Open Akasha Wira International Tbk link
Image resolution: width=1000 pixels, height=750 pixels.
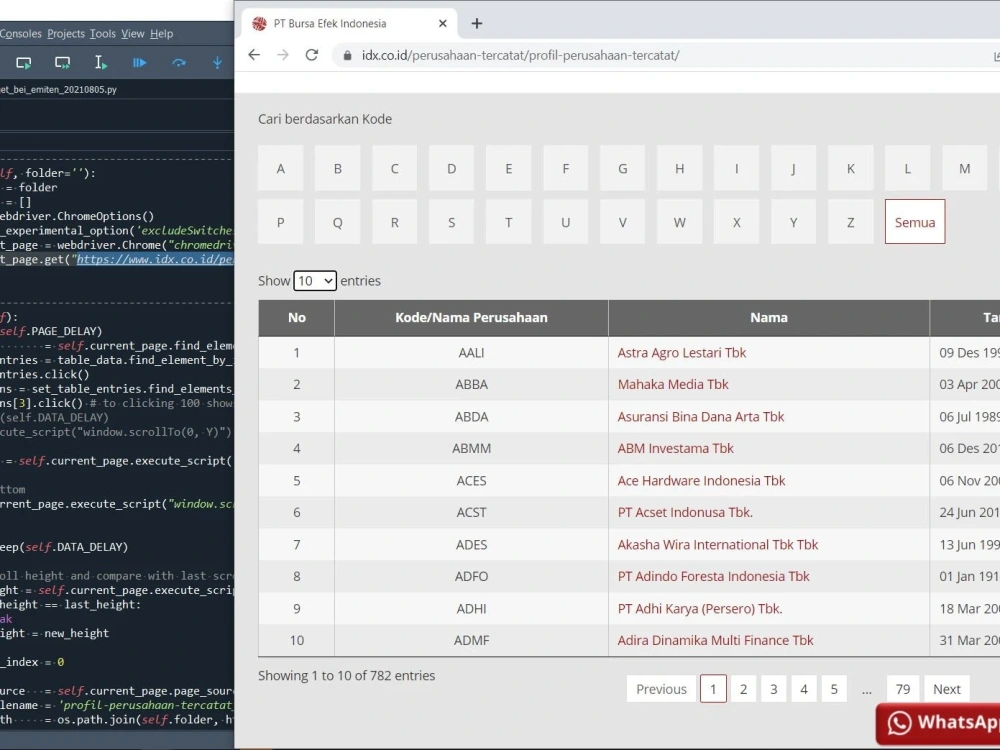[x=717, y=545]
